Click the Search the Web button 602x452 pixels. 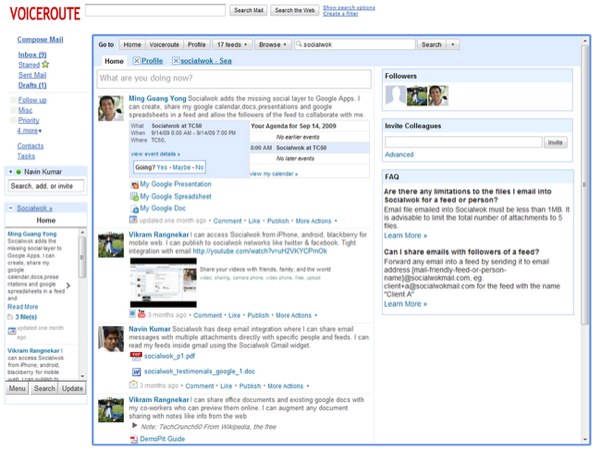[x=294, y=10]
